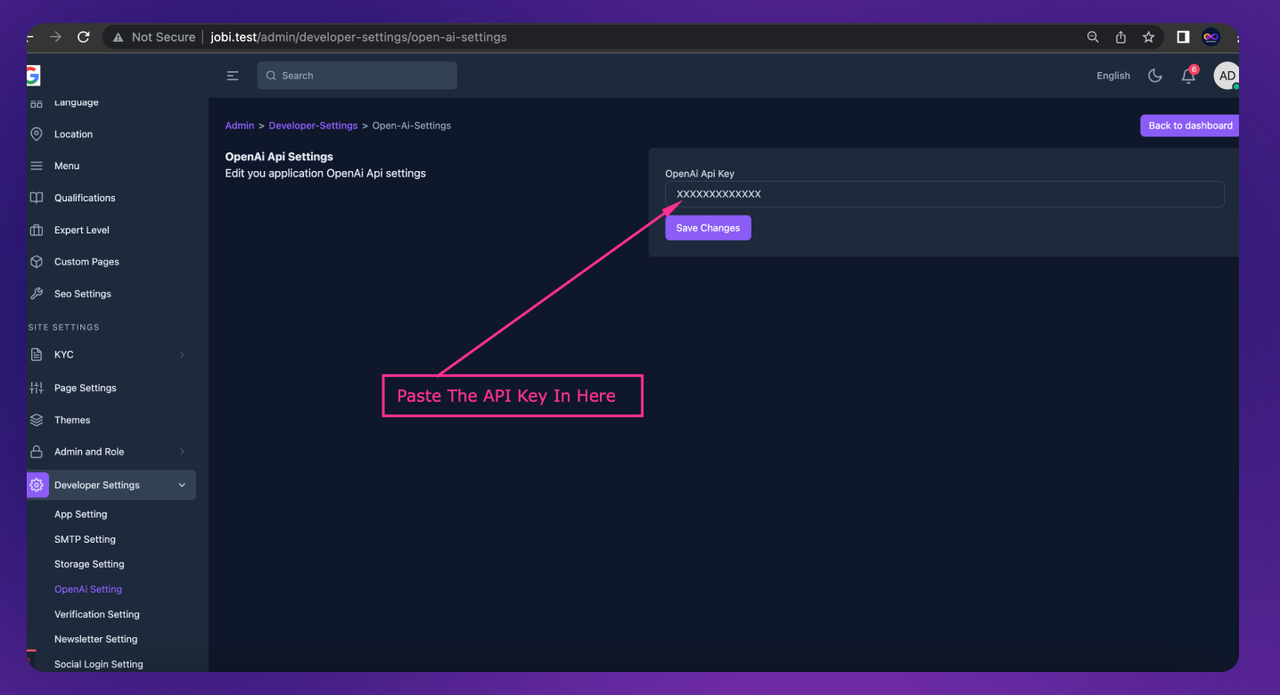Toggle dark mode moon icon
The width and height of the screenshot is (1280, 695).
click(x=1155, y=76)
